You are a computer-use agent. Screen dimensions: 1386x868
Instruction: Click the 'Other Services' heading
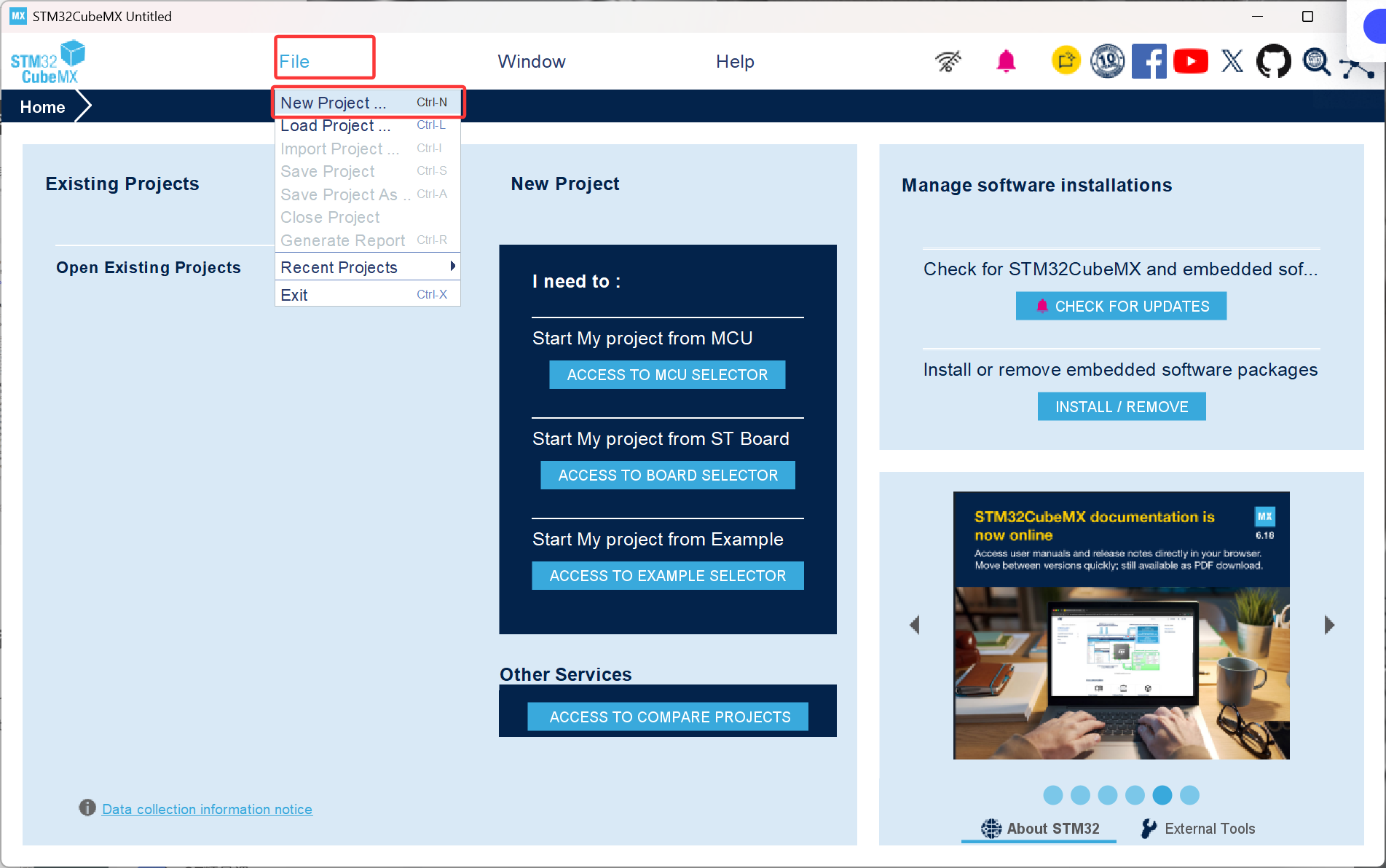click(x=565, y=674)
